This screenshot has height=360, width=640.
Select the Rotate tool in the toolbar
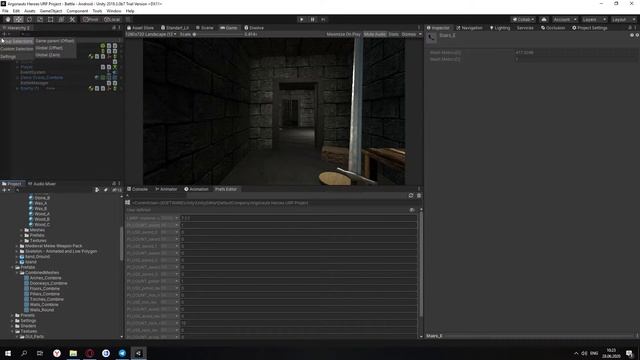[29, 20]
